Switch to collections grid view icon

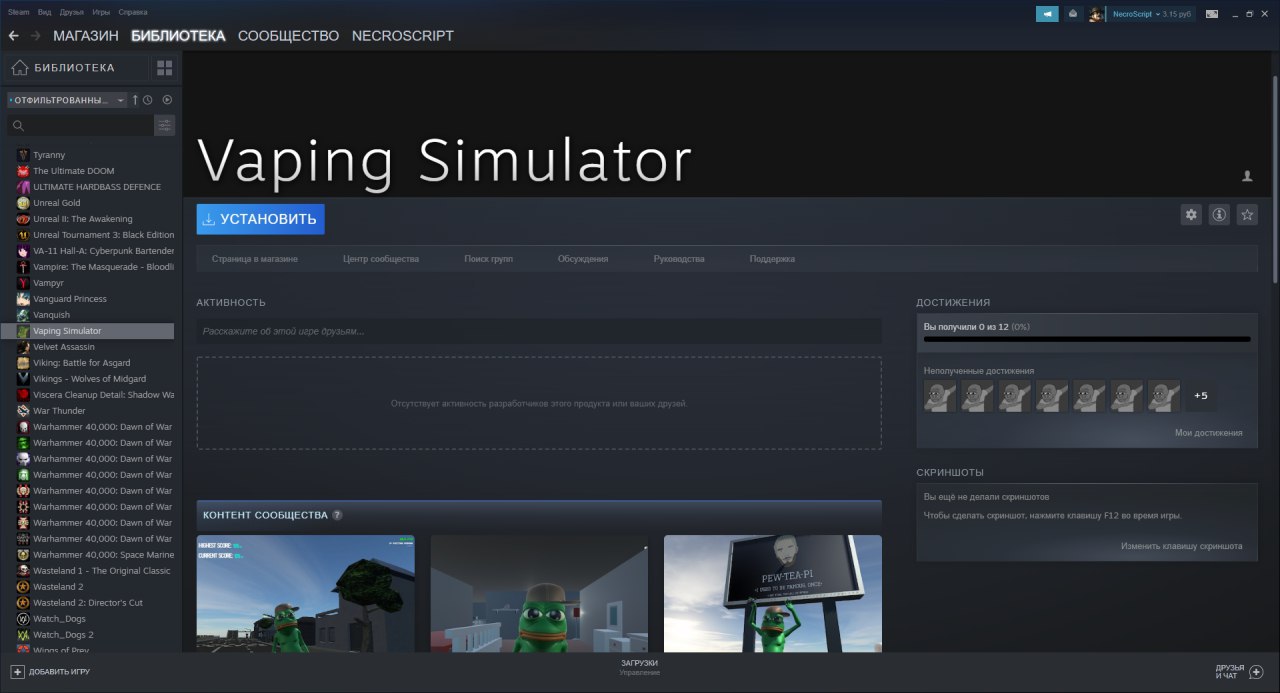tap(165, 68)
